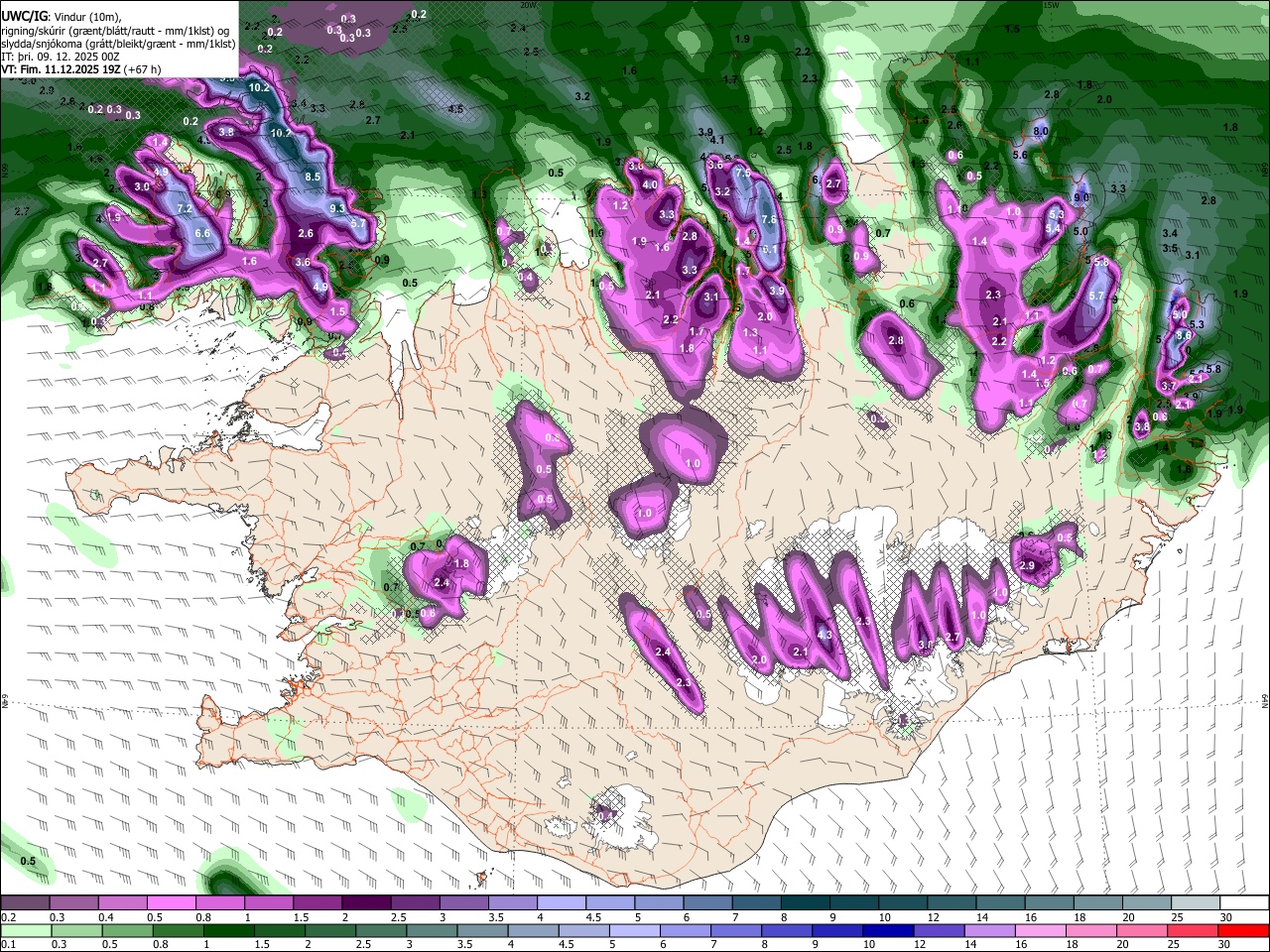This screenshot has width=1270, height=952.
Task: Click the 64N latitude label on the right edge
Action: point(1265,702)
